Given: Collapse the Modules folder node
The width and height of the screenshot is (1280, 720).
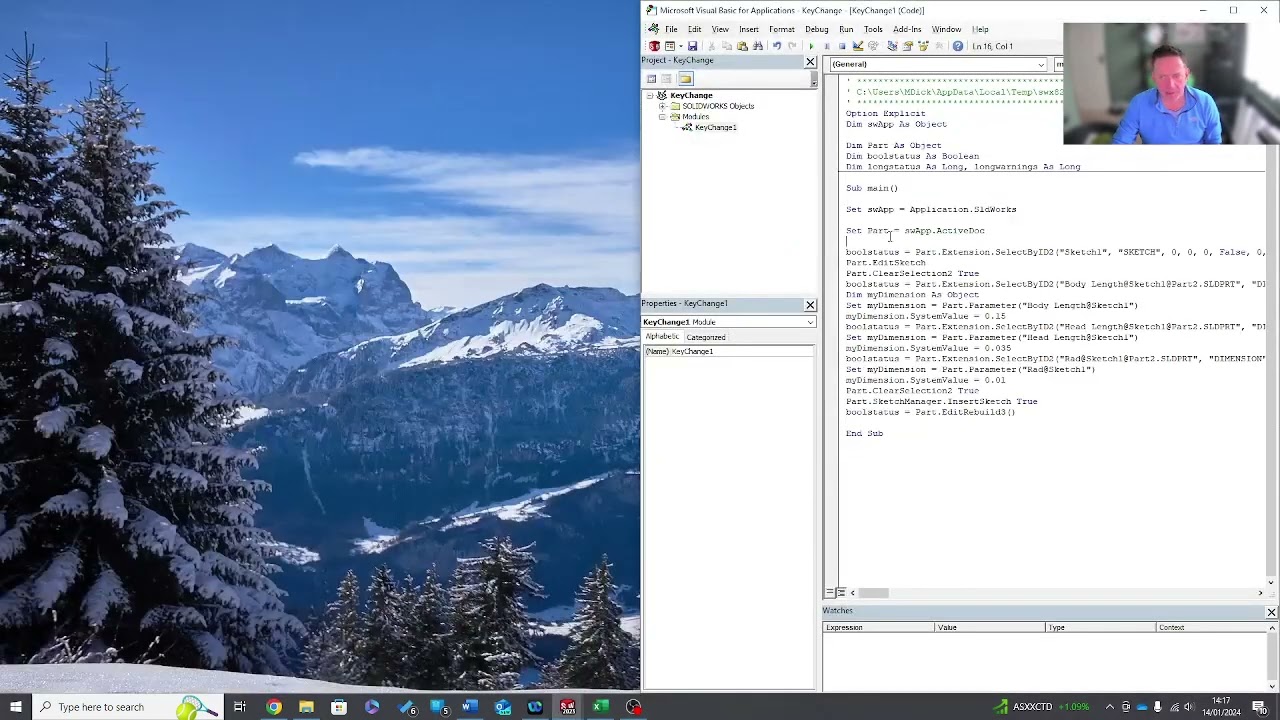Looking at the screenshot, I should click(x=662, y=117).
